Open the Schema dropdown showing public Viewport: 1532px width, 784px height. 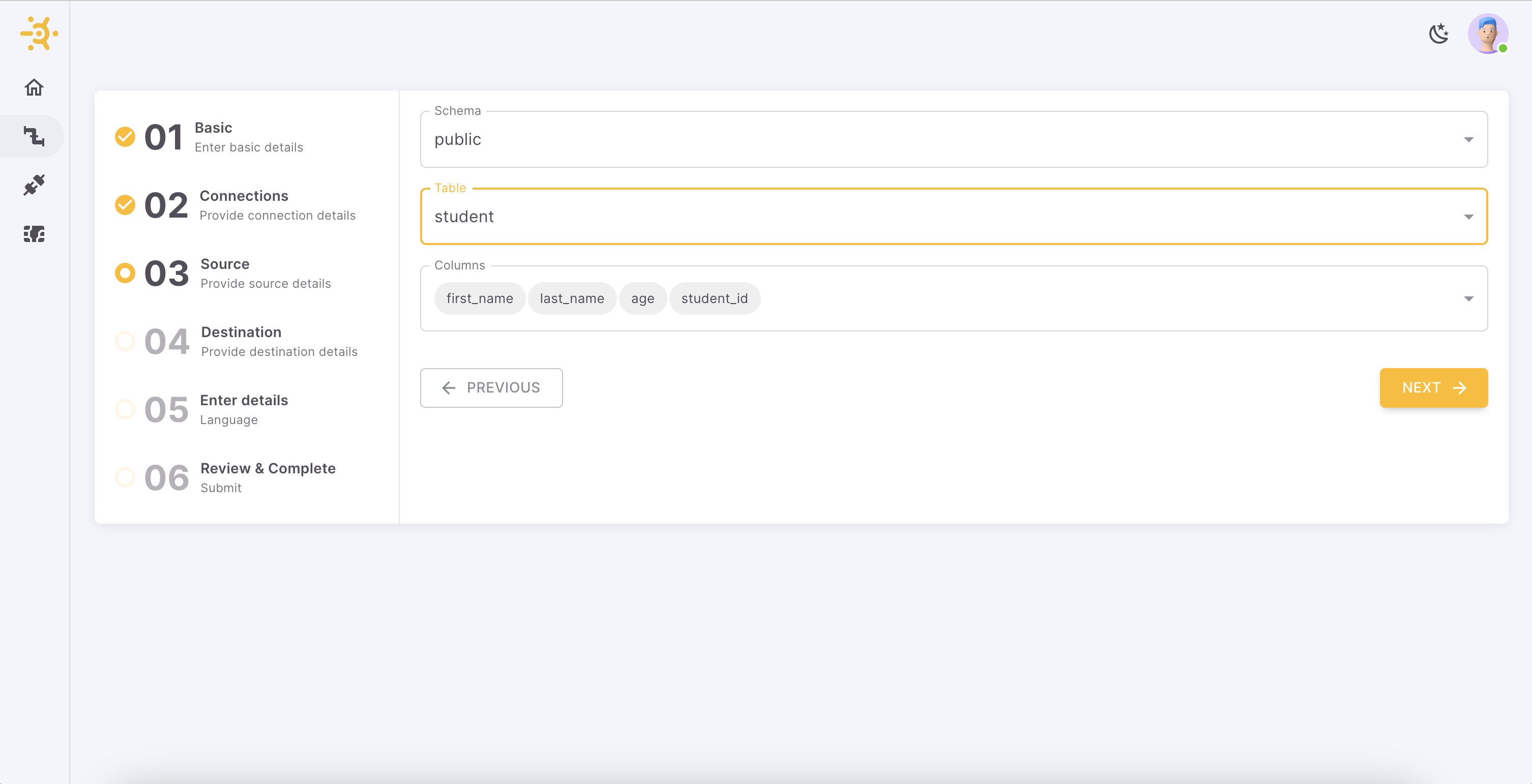[x=954, y=139]
